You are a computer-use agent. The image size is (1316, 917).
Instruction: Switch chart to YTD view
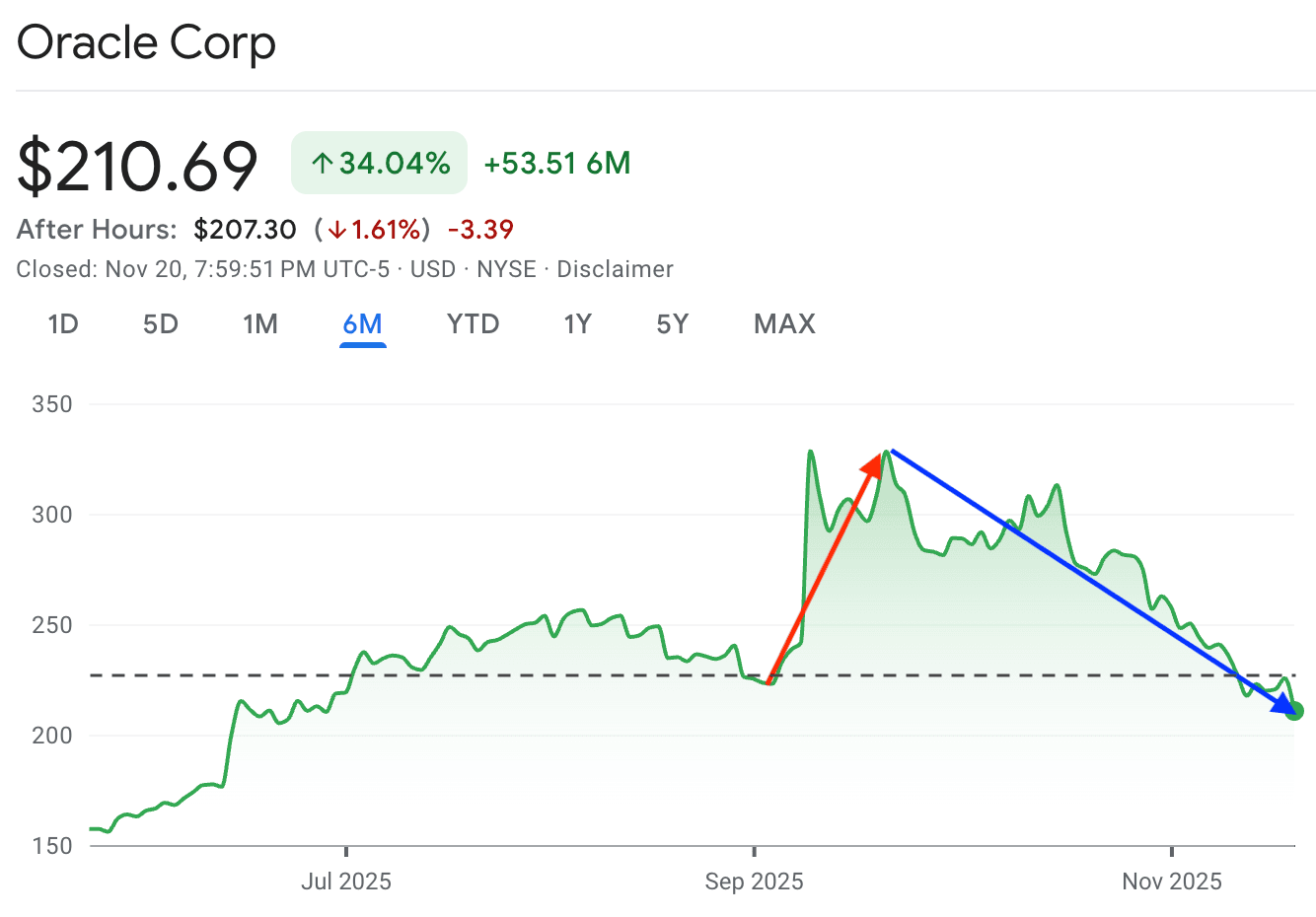[x=473, y=324]
